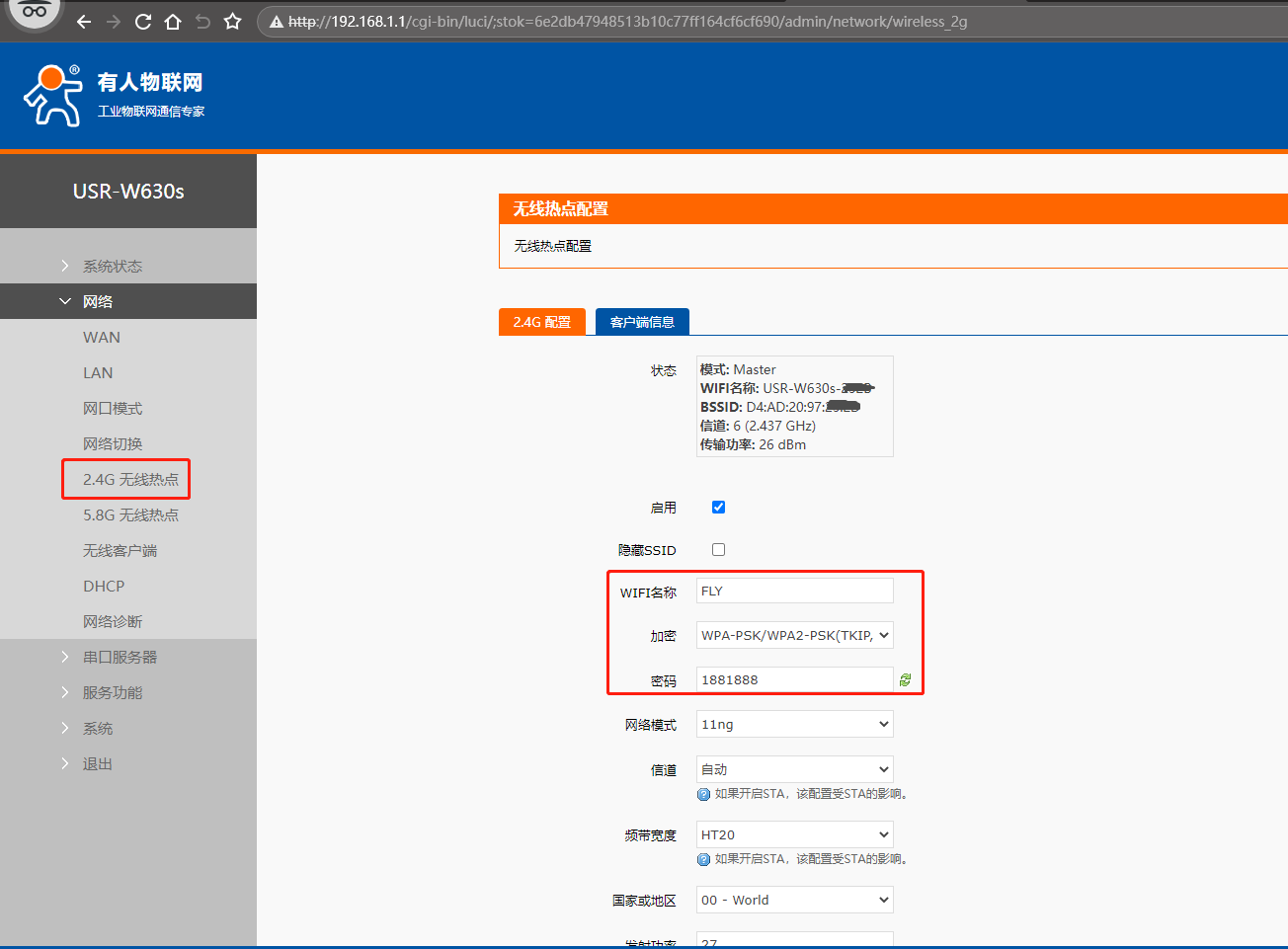Open the 5.8G 无线热点 page
Viewport: 1288px width, 949px height.
pyautogui.click(x=130, y=514)
